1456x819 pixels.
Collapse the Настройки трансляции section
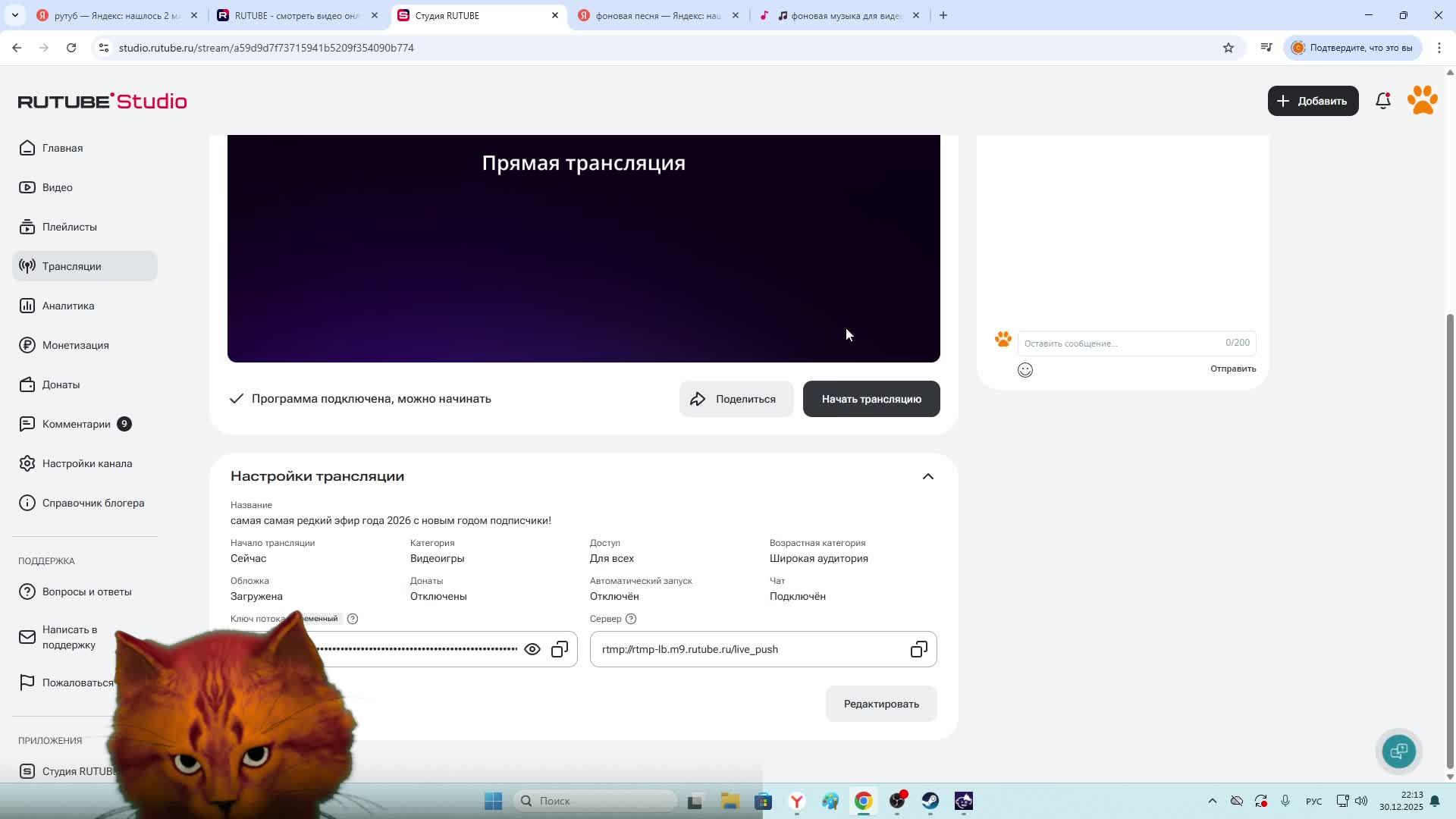tap(927, 476)
